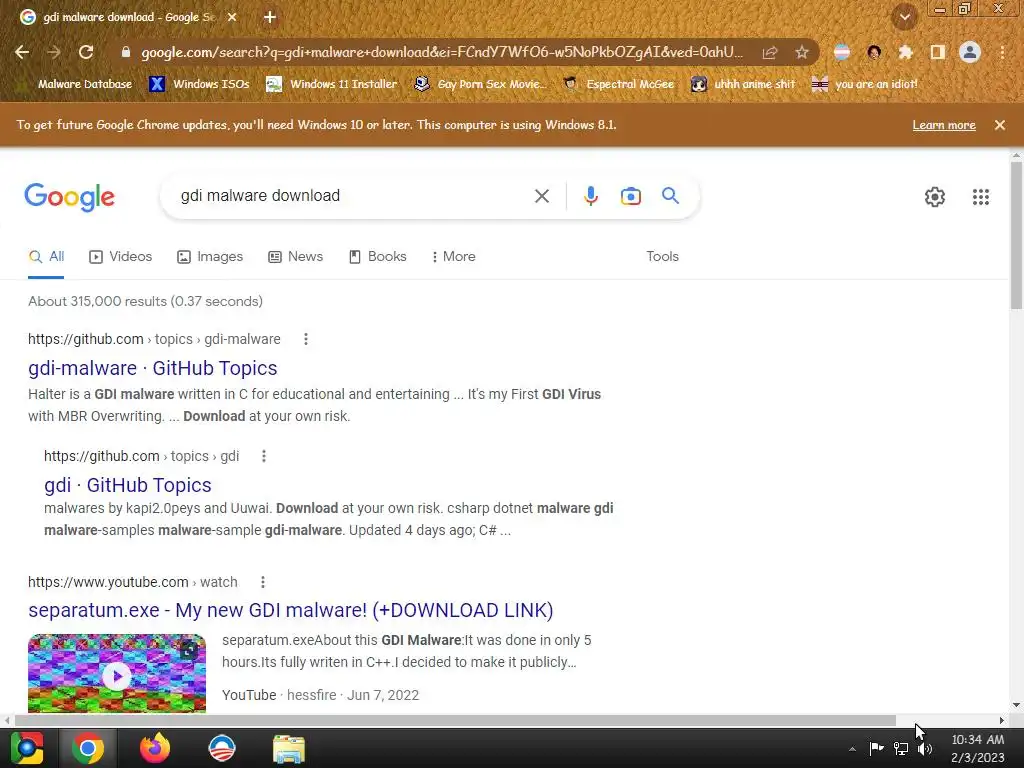Open Windows ISOs bookmark
Screen dimensions: 1024x768
pos(199,84)
